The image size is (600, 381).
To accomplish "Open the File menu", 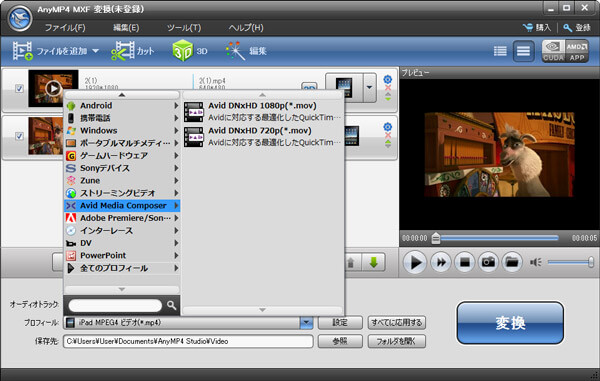I will 65,28.
